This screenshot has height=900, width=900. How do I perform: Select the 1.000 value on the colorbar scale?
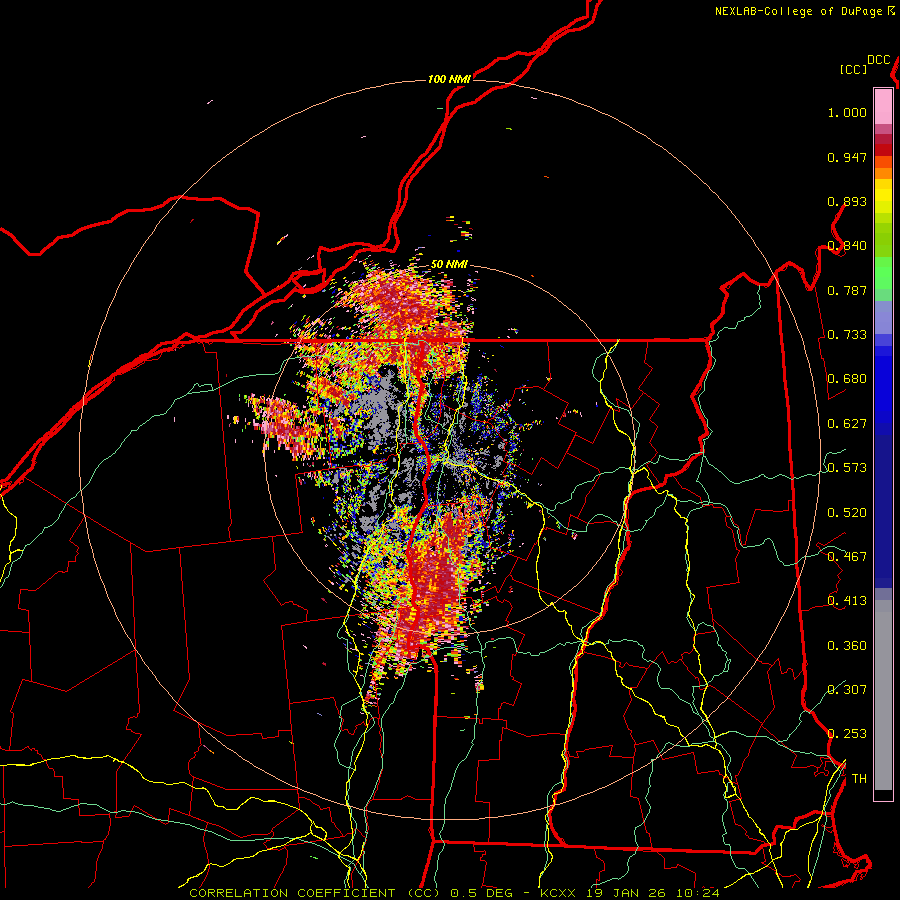pos(847,112)
